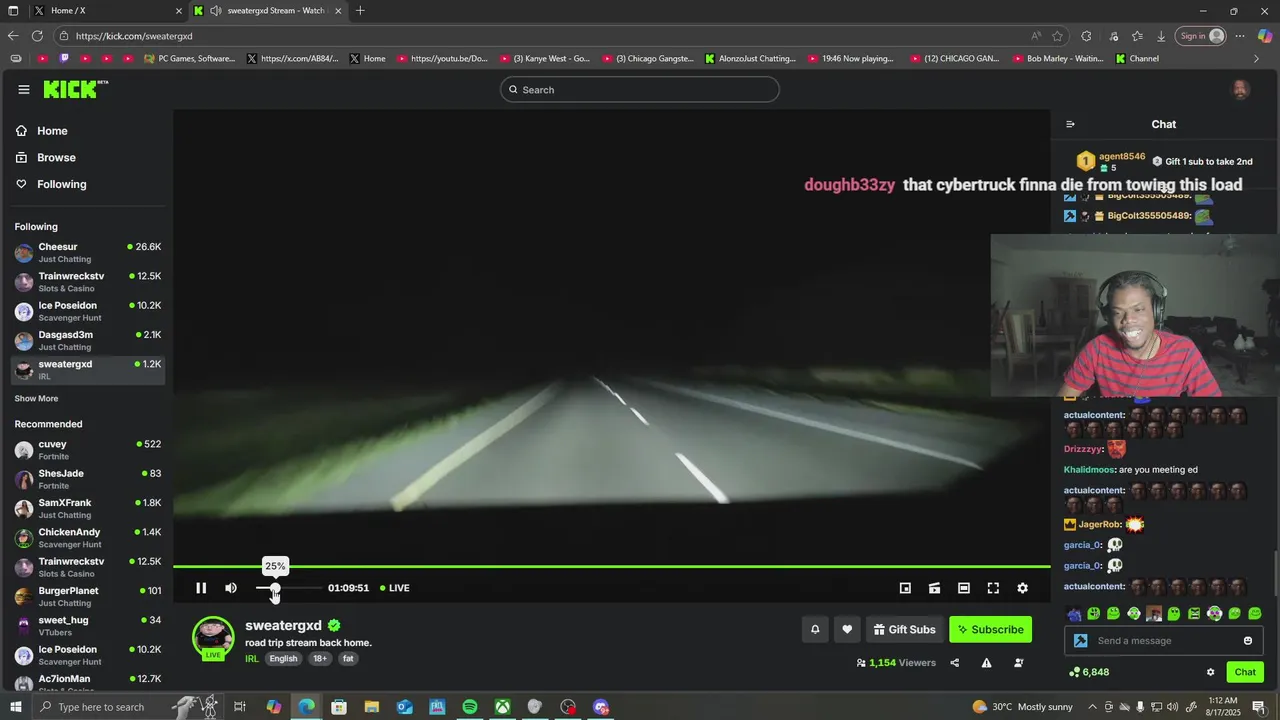Click the sweatergxd streamer avatar
The image size is (1280, 720).
pos(213,637)
